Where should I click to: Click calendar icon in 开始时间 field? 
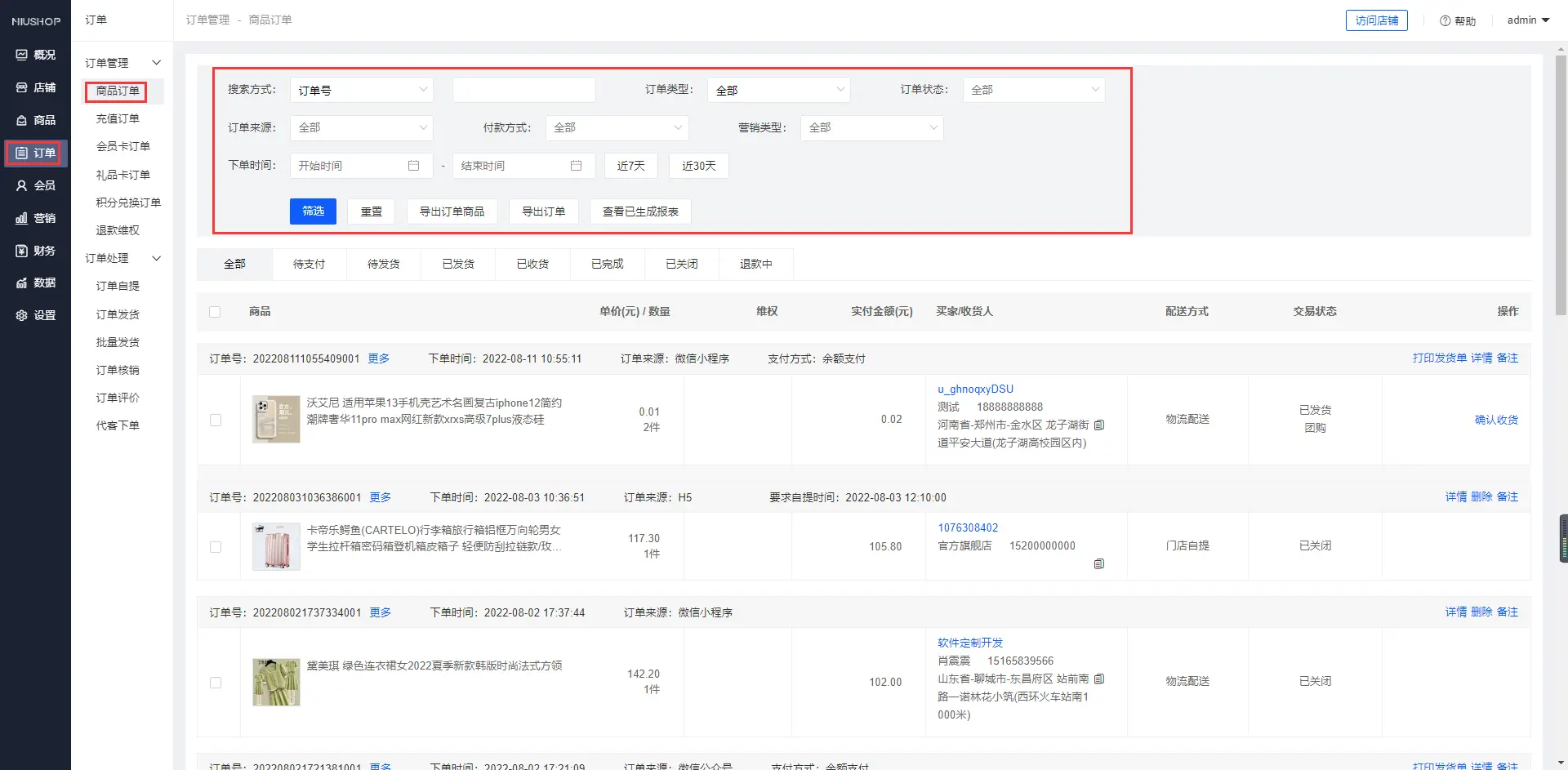pos(413,166)
